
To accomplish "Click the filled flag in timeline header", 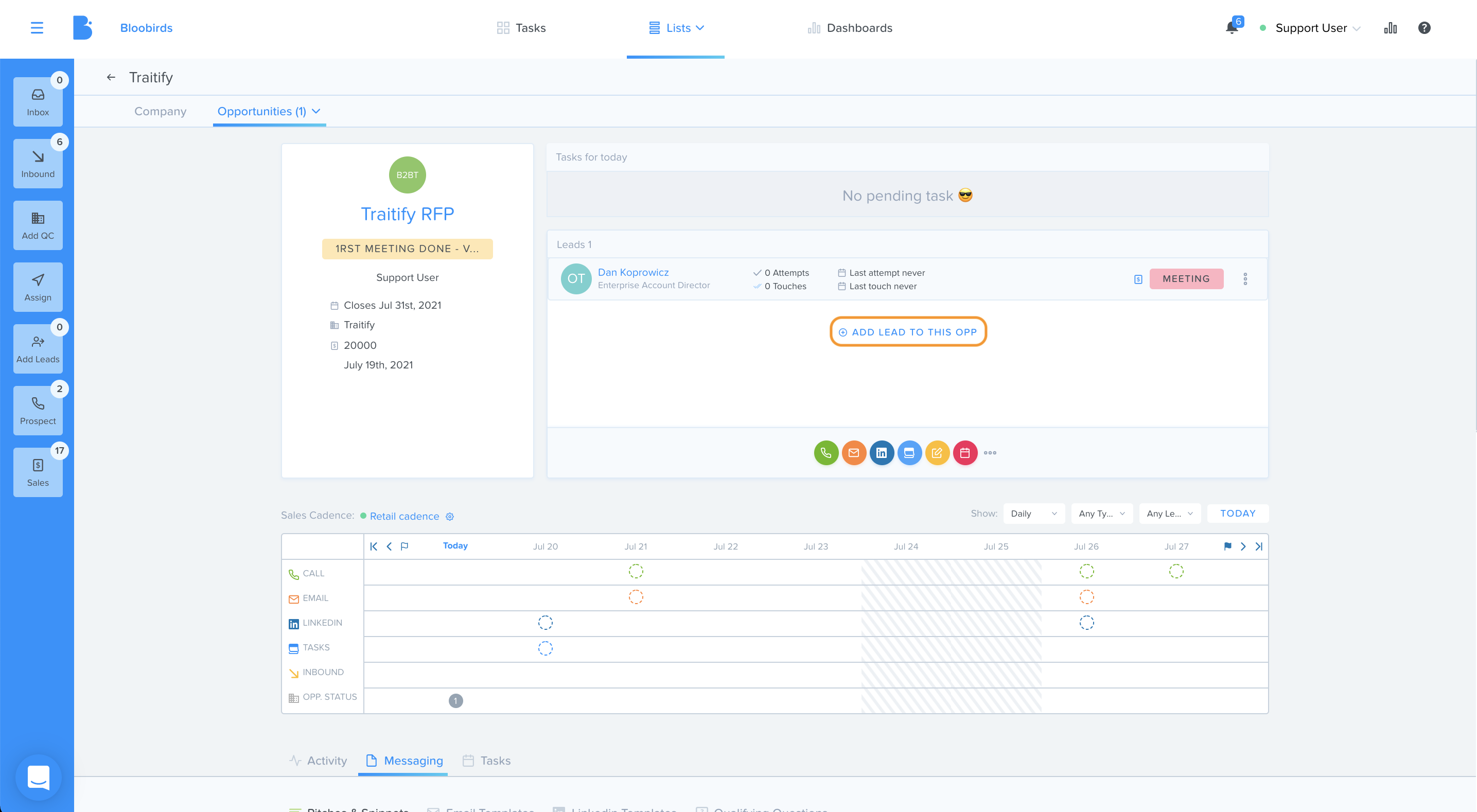I will coord(1227,546).
